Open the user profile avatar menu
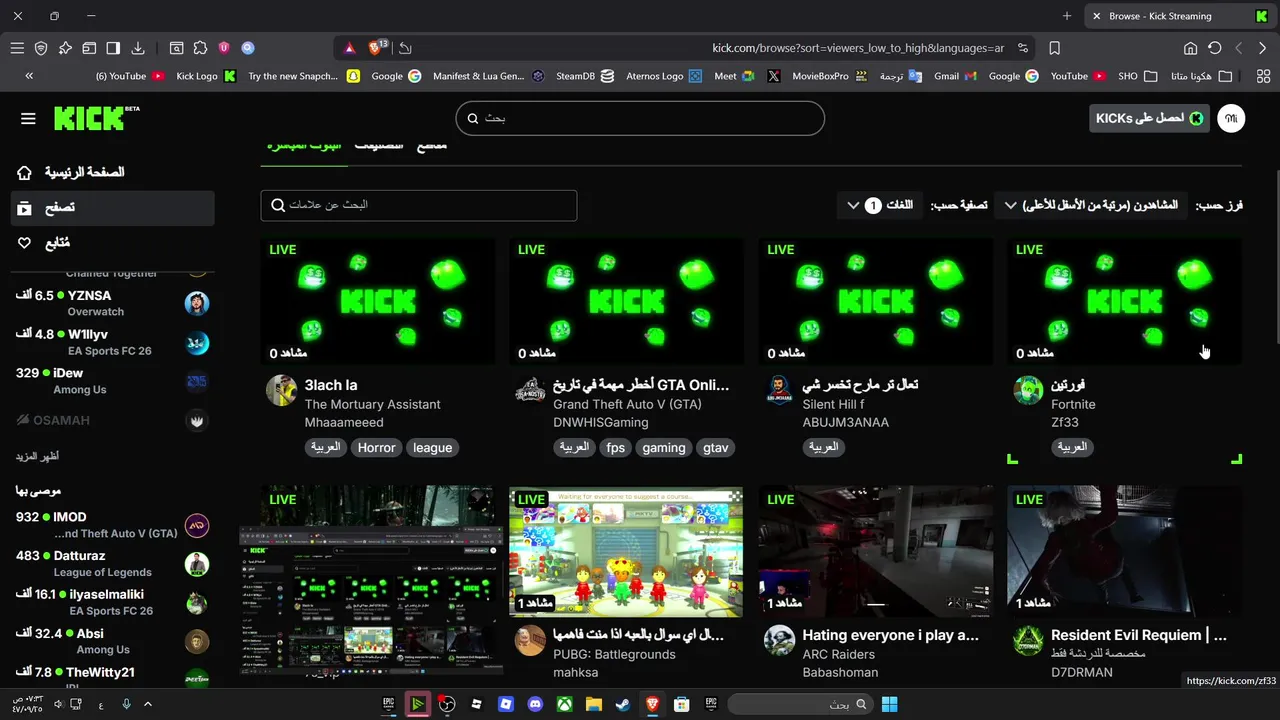 (1231, 118)
